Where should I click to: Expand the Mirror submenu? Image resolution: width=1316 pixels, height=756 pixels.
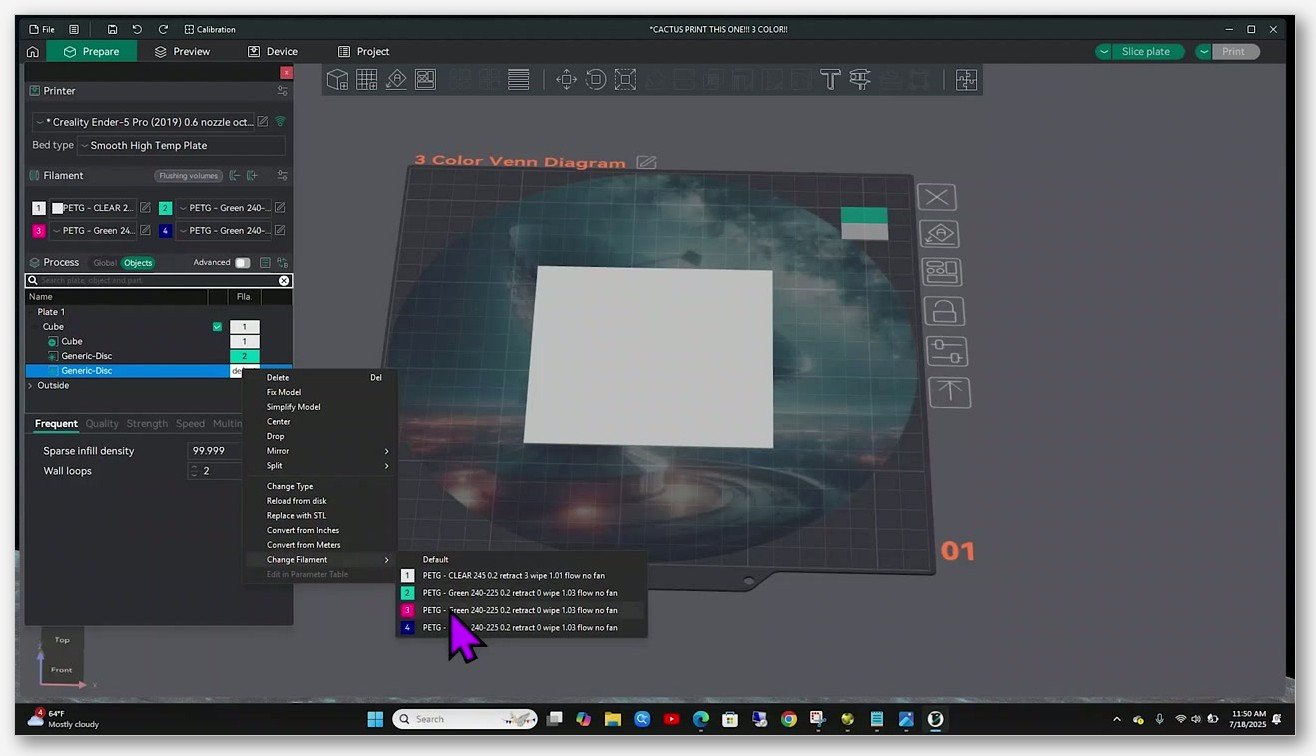pyautogui.click(x=326, y=451)
